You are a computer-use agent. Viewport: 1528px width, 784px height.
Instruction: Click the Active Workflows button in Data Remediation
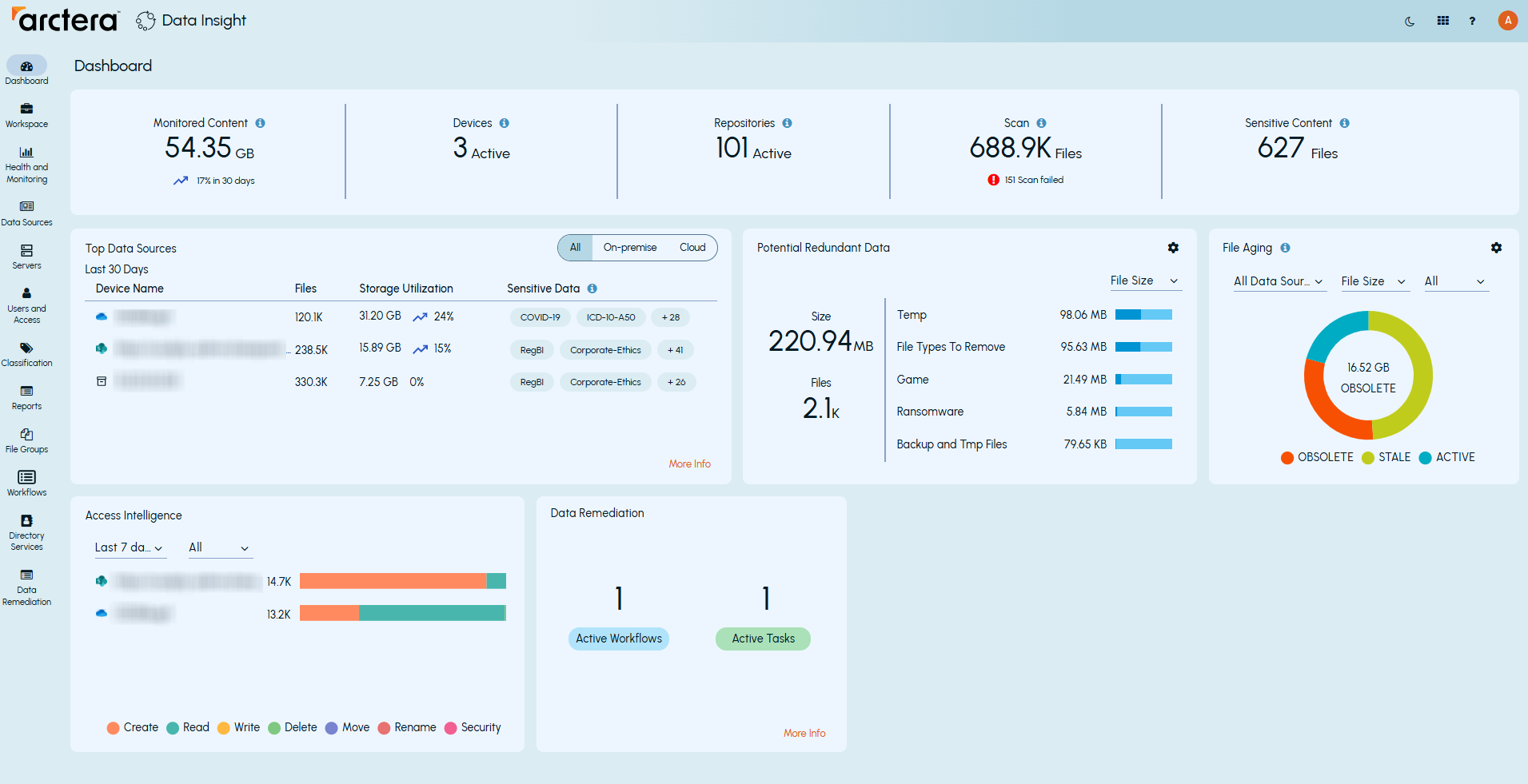(618, 639)
